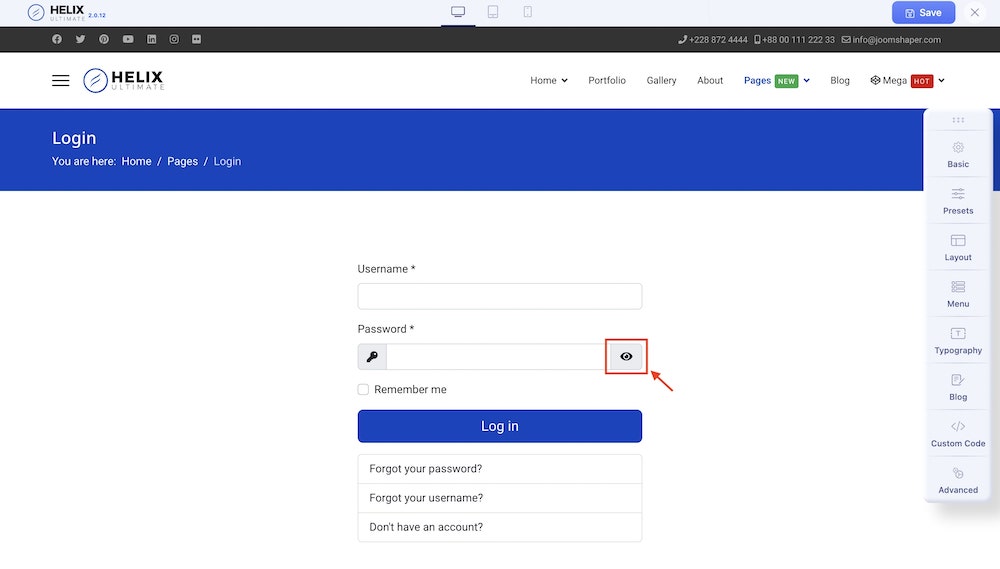Switch to tablet preview device icon
The height and width of the screenshot is (569, 1000).
click(493, 12)
